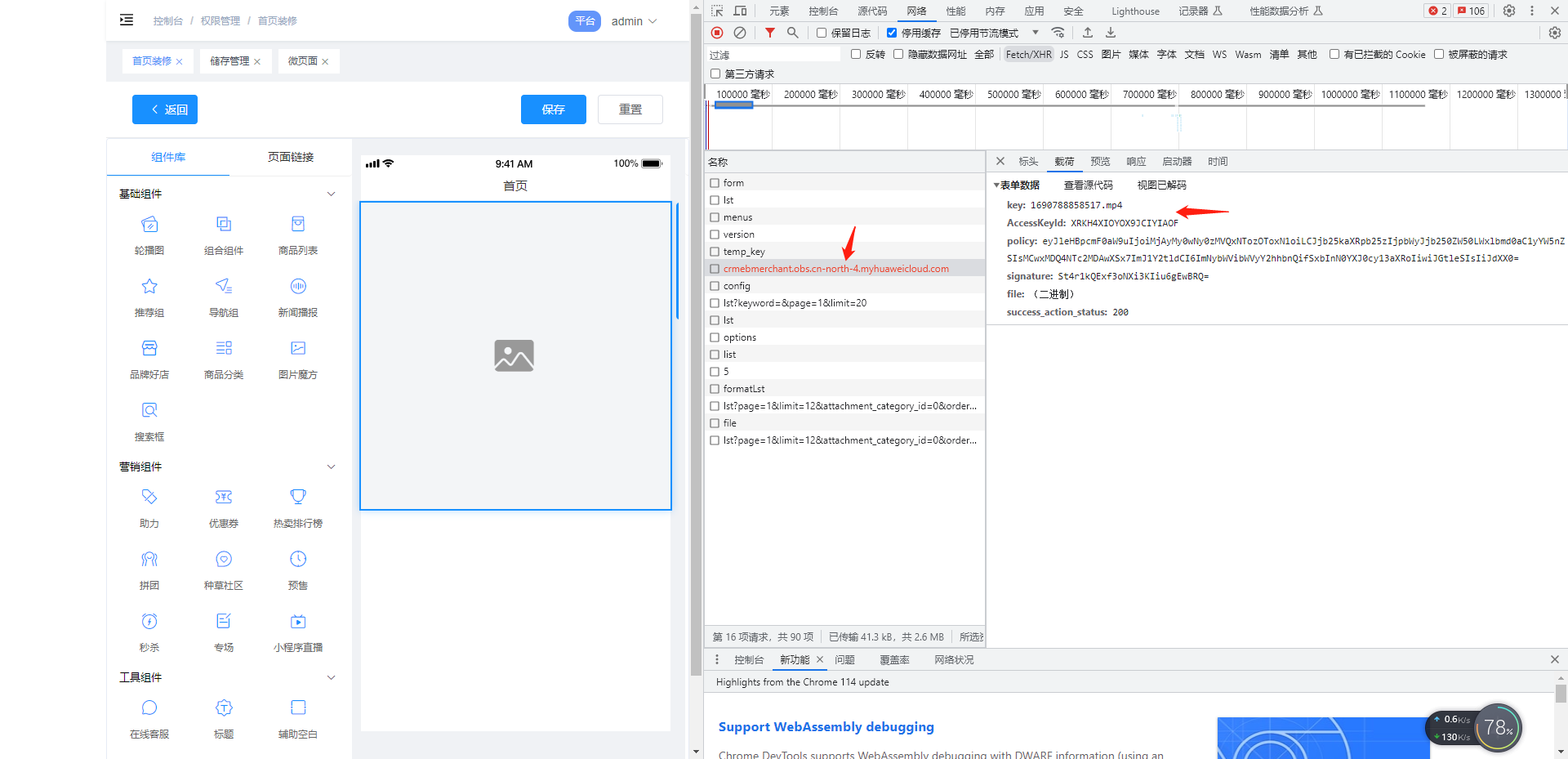1568x759 pixels.
Task: Enable 隐藏数据网址 checkbox
Action: tap(898, 54)
